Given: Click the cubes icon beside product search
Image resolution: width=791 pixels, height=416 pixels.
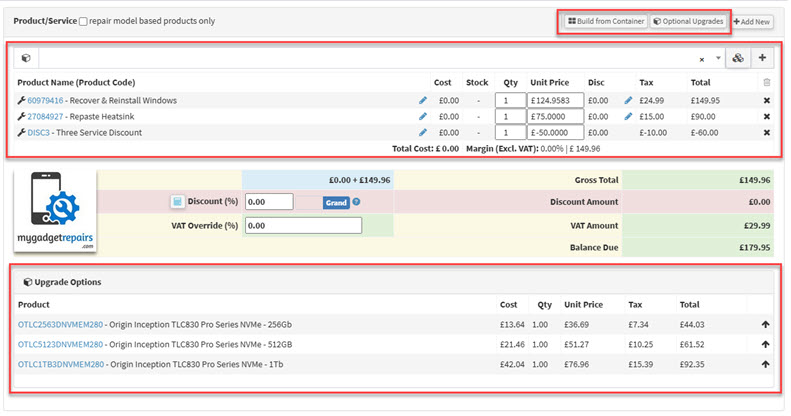Looking at the screenshot, I should [738, 58].
